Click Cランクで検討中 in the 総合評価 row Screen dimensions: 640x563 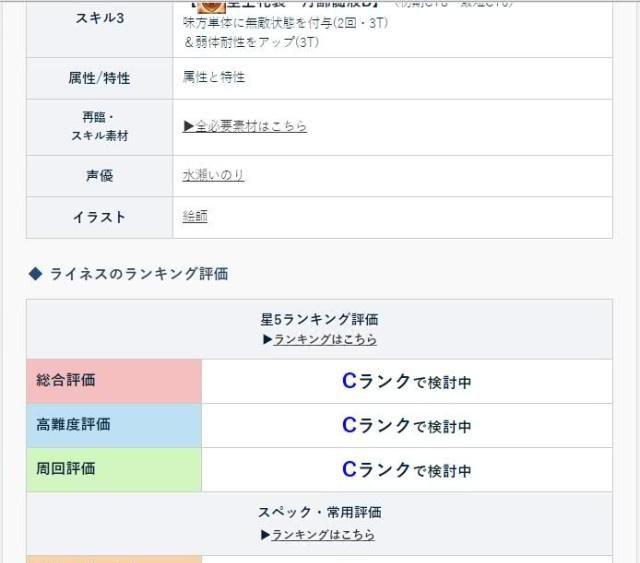406,381
